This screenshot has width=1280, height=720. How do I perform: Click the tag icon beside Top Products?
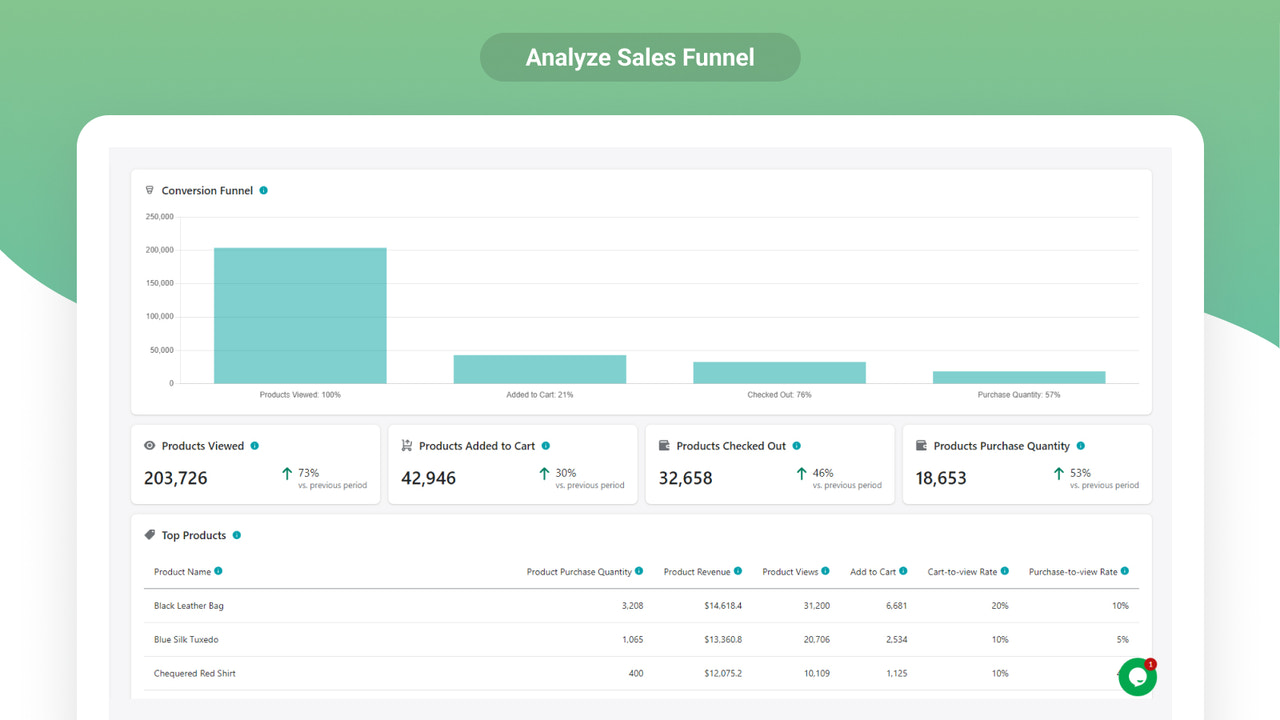click(148, 534)
